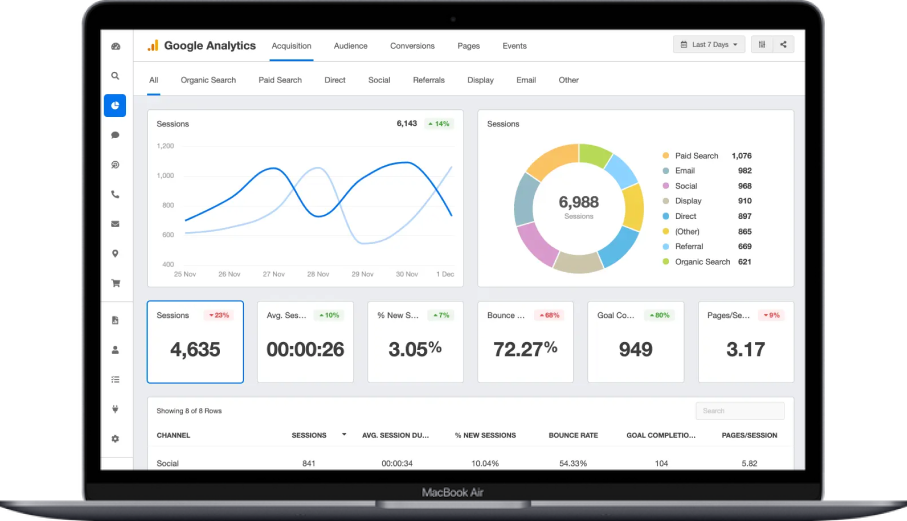Select the Bounce Rate 72.27% metric card
This screenshot has width=907, height=521.
click(x=525, y=341)
